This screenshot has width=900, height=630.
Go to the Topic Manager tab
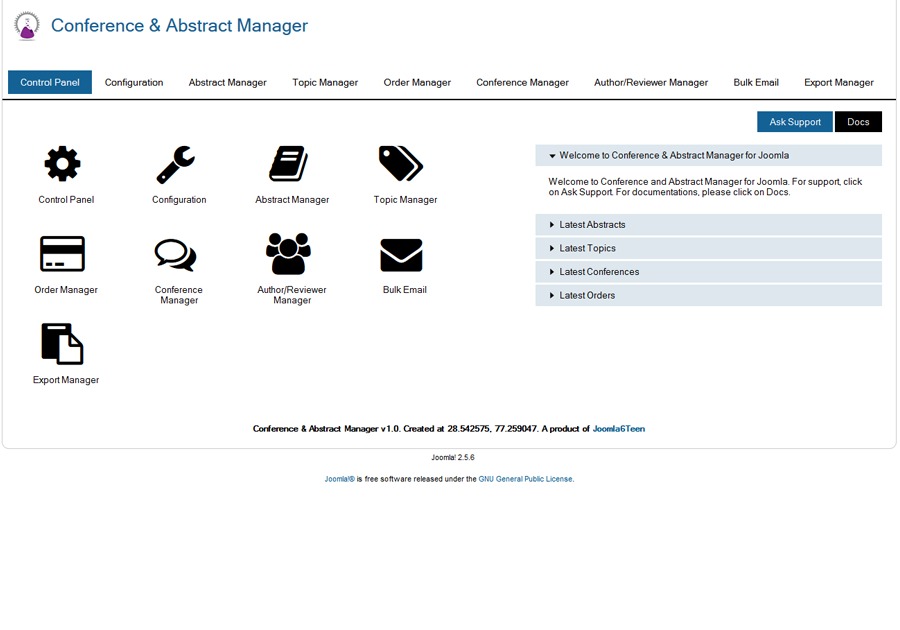[x=325, y=82]
